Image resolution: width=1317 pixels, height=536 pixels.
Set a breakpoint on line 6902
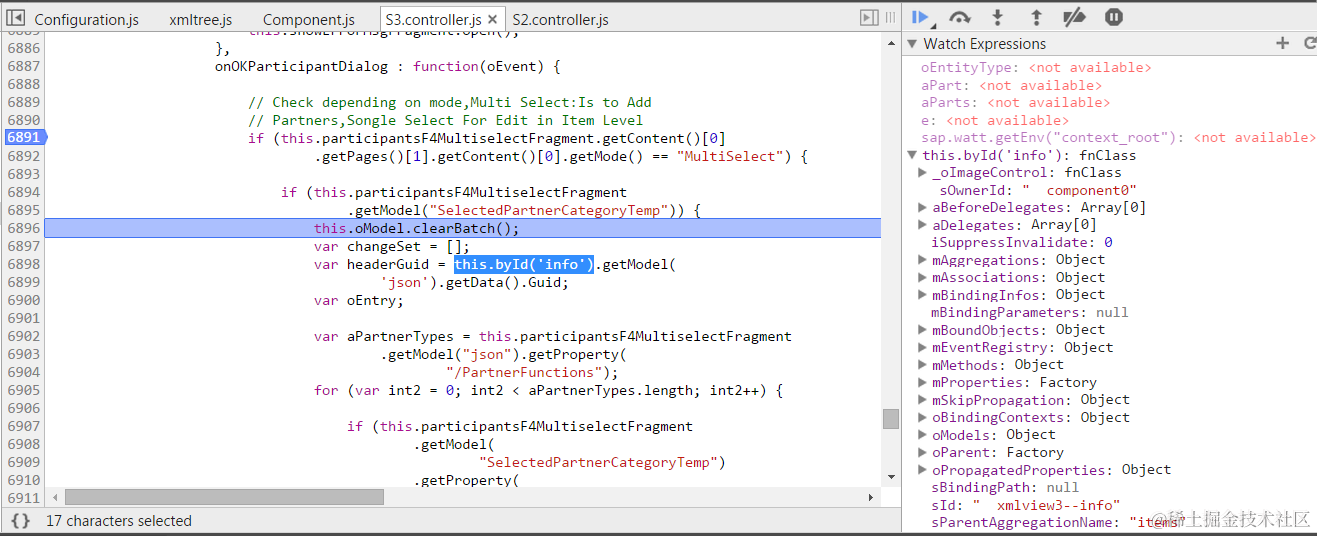tap(24, 336)
